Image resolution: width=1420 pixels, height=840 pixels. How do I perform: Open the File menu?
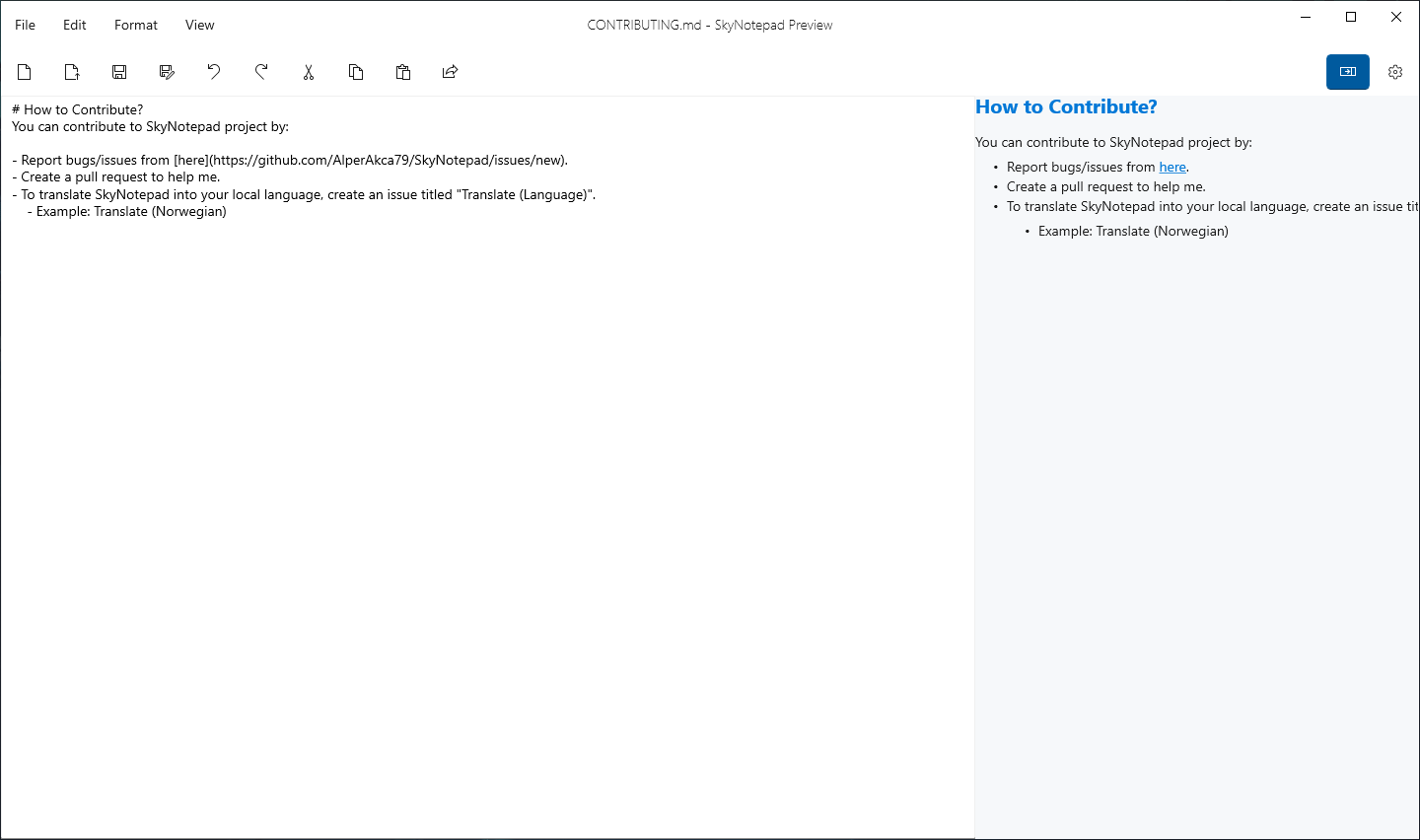click(26, 25)
